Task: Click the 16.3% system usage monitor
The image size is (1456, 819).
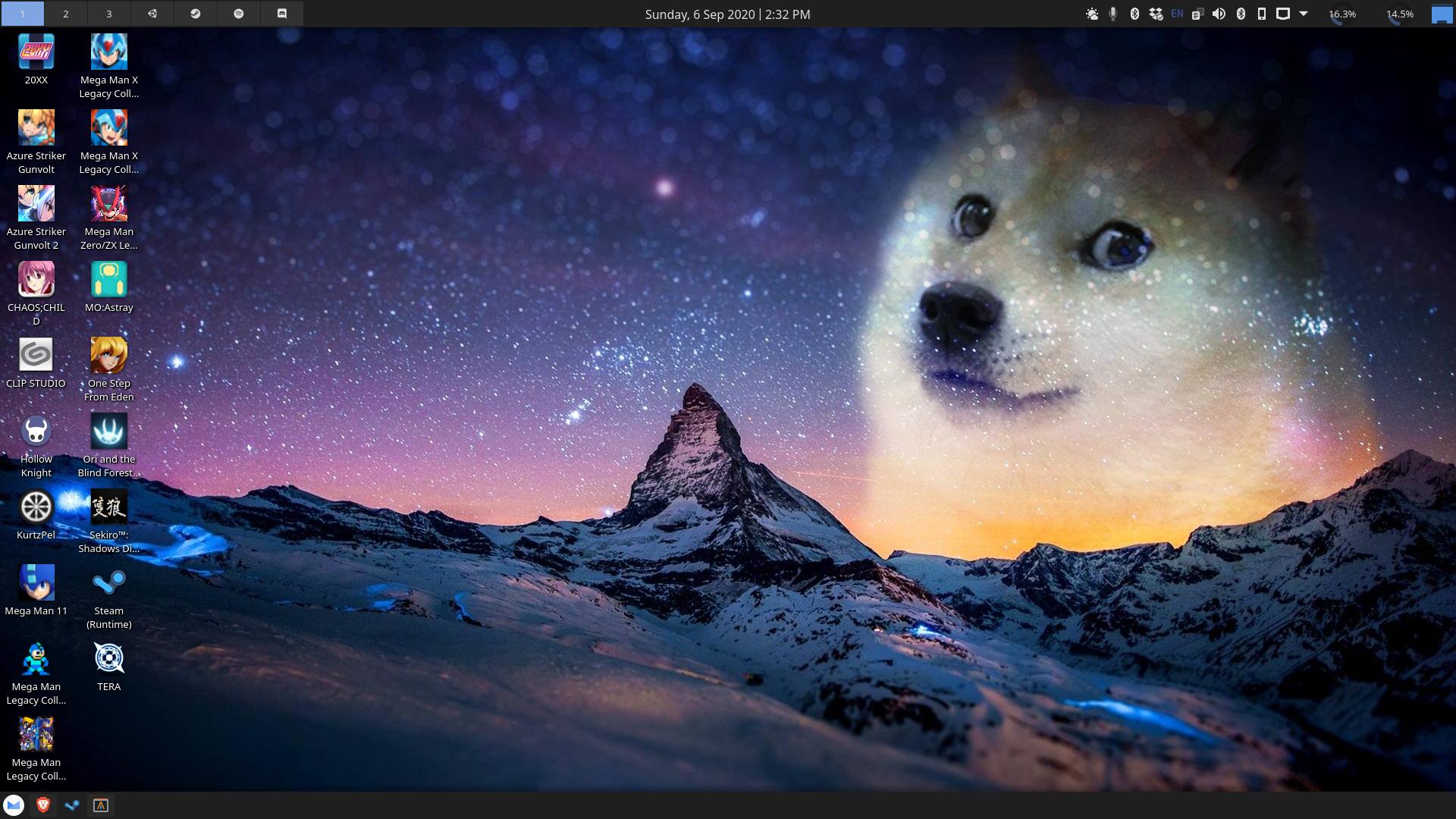Action: (1341, 14)
